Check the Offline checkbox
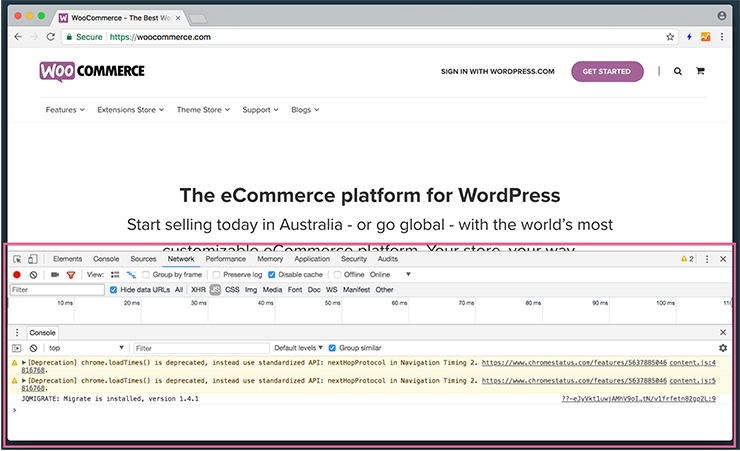This screenshot has height=451, width=740. tap(337, 275)
